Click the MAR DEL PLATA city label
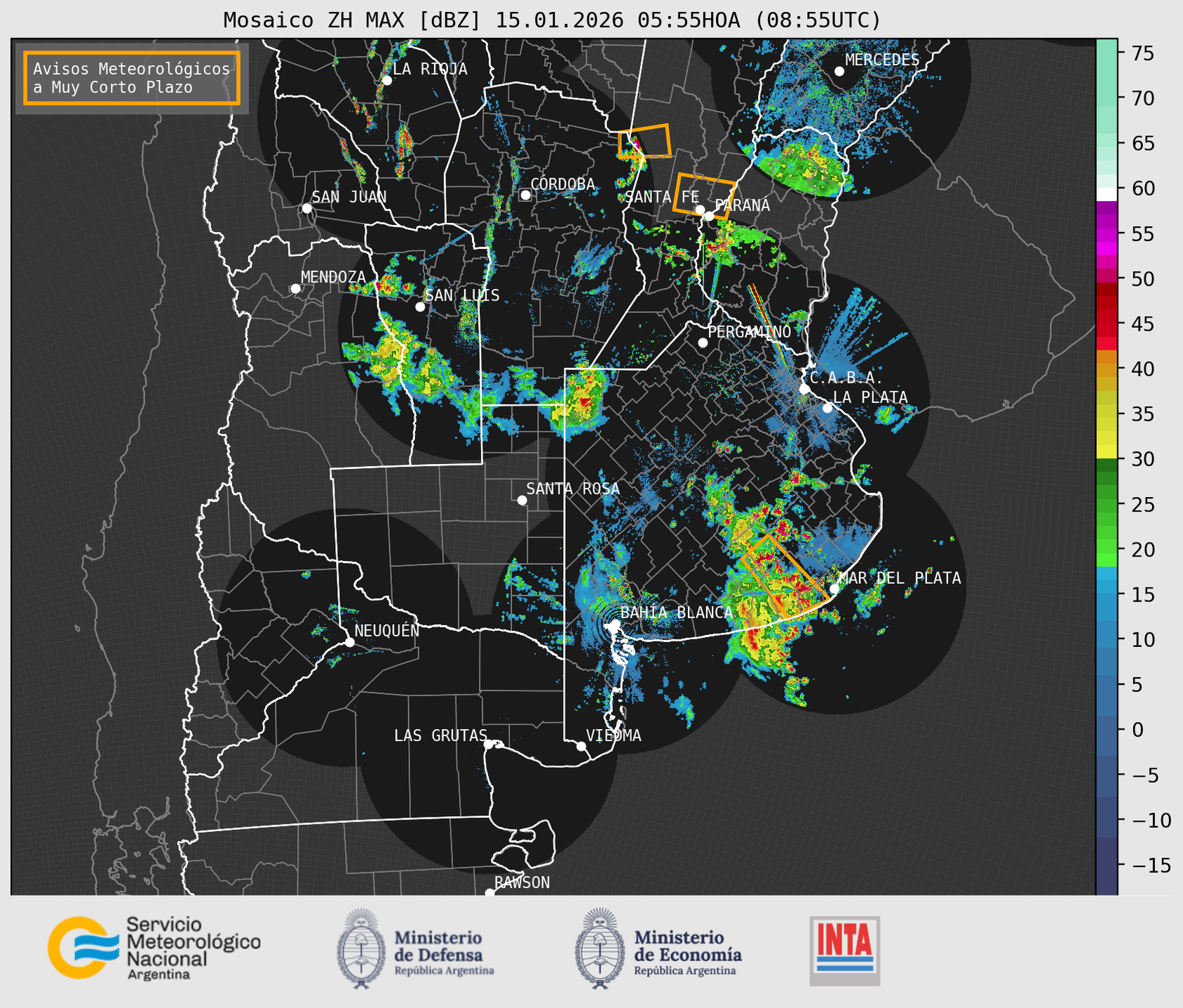Screen dimensions: 1183x1008 (x=900, y=578)
